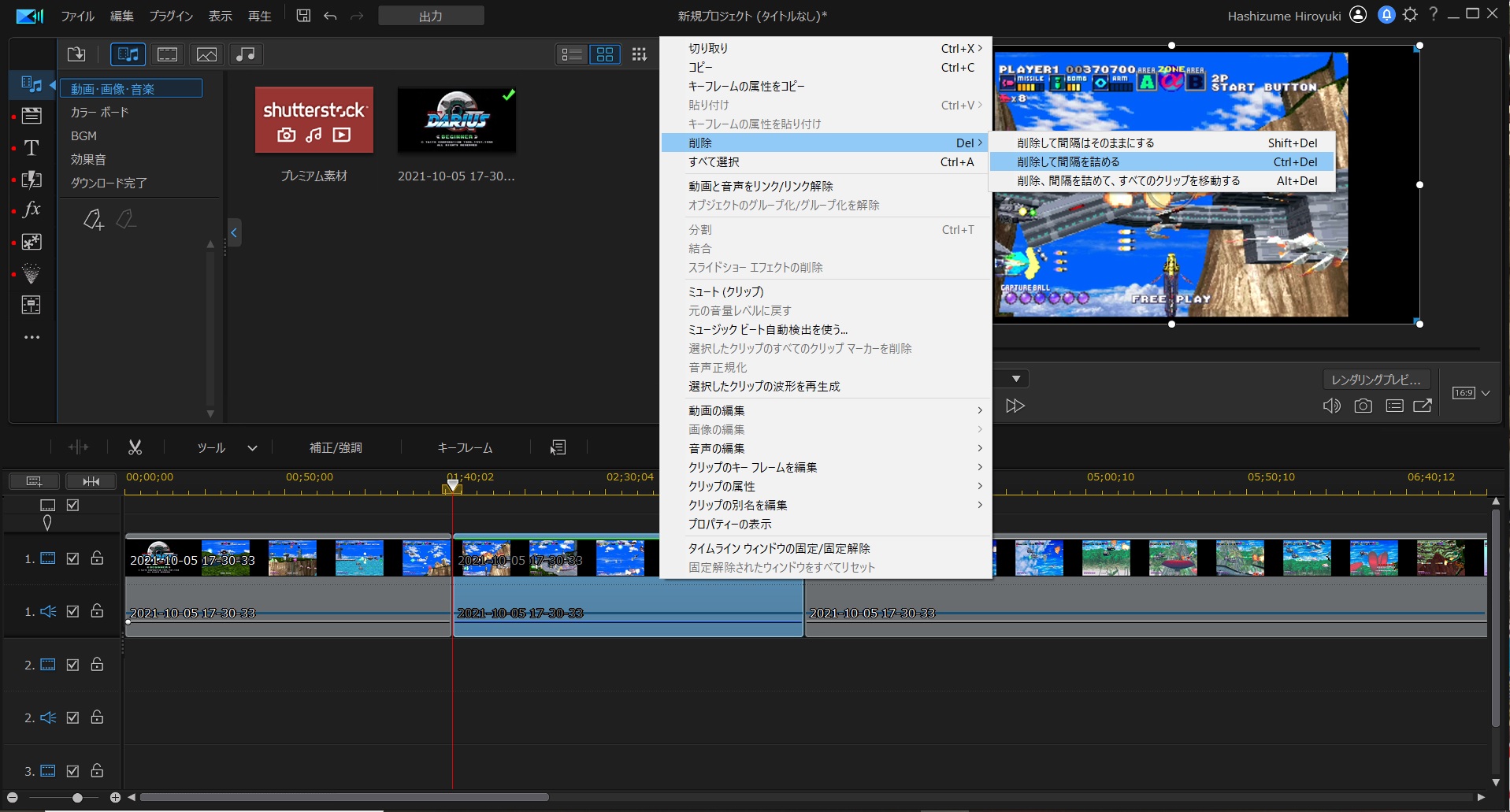Lock video track 1
The image size is (1510, 812).
coord(97,558)
